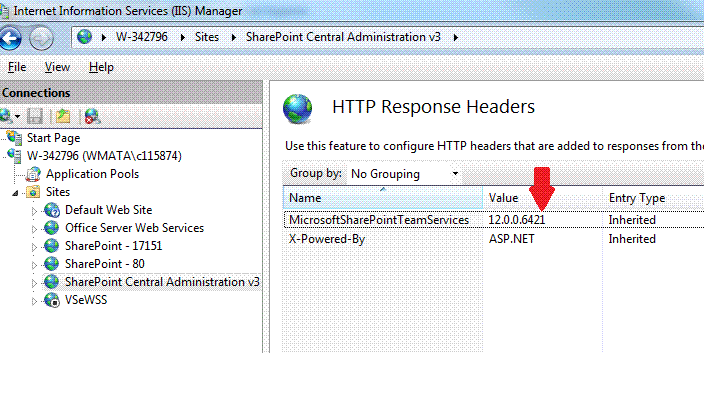Click the VSeWSS stopped site icon
The height and width of the screenshot is (398, 704).
click(52, 300)
